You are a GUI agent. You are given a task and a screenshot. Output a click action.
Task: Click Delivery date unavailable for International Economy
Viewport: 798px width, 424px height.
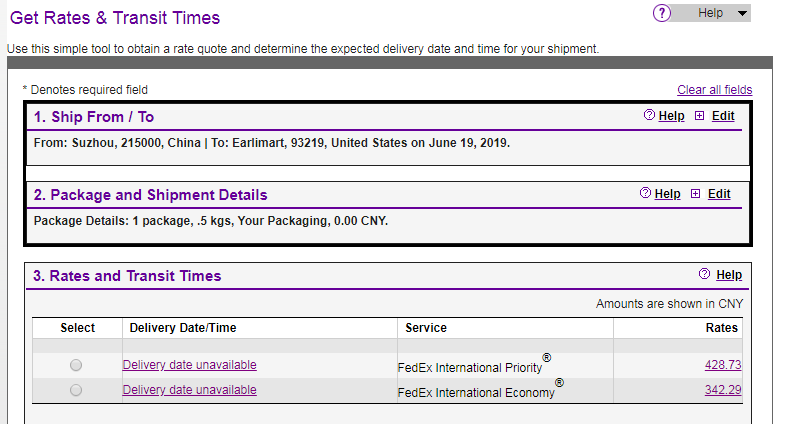pyautogui.click(x=189, y=390)
